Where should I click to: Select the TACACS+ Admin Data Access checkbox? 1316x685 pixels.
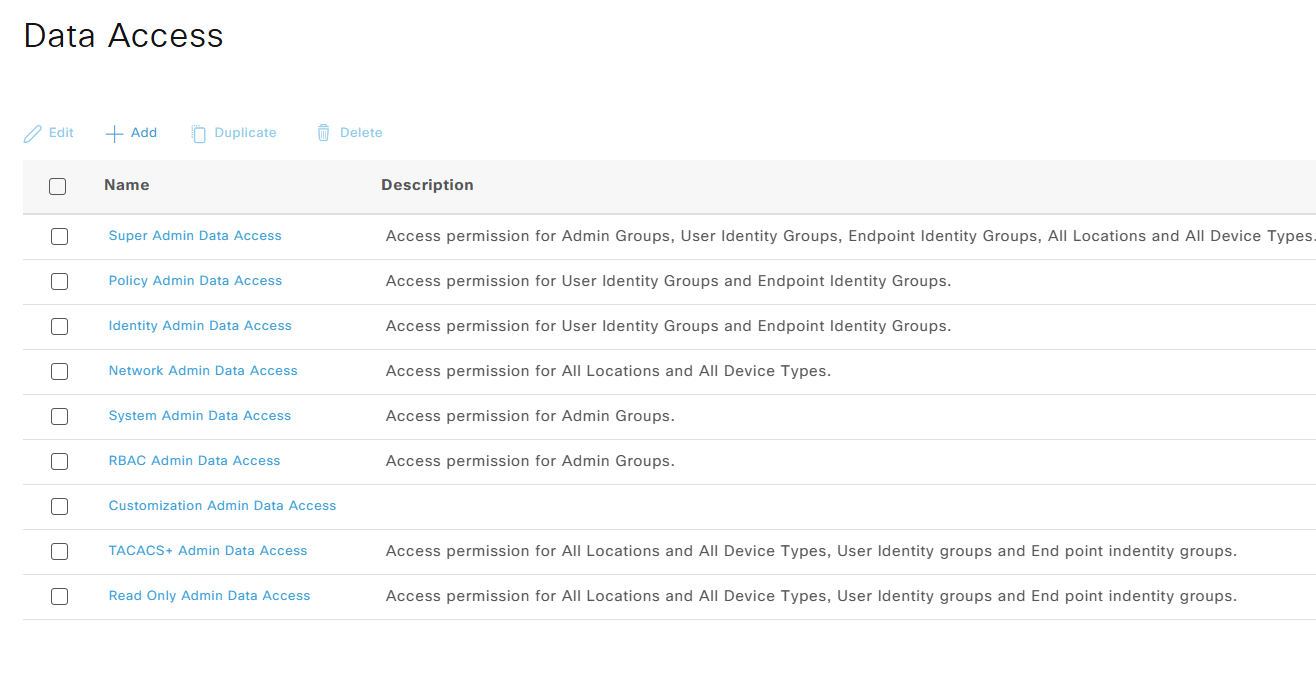coord(59,551)
